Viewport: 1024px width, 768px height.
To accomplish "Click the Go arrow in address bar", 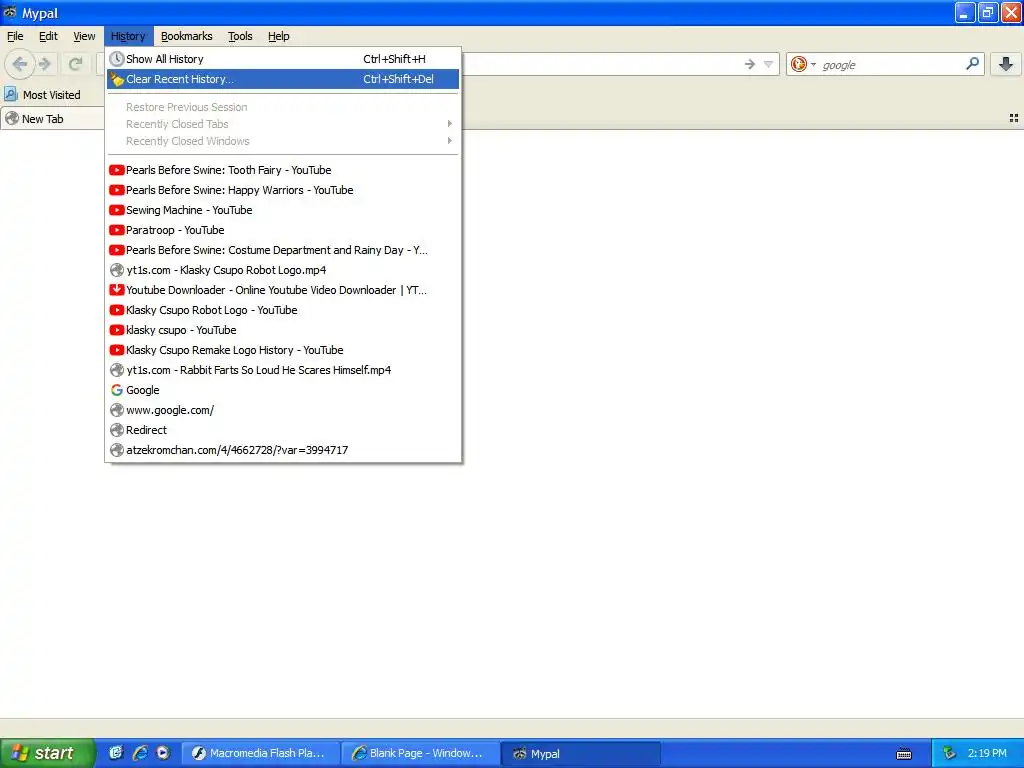I will point(750,64).
